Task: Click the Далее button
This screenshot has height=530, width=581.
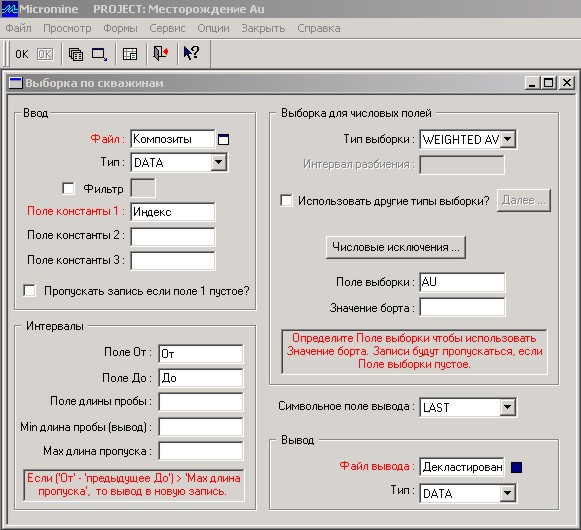Action: (524, 201)
